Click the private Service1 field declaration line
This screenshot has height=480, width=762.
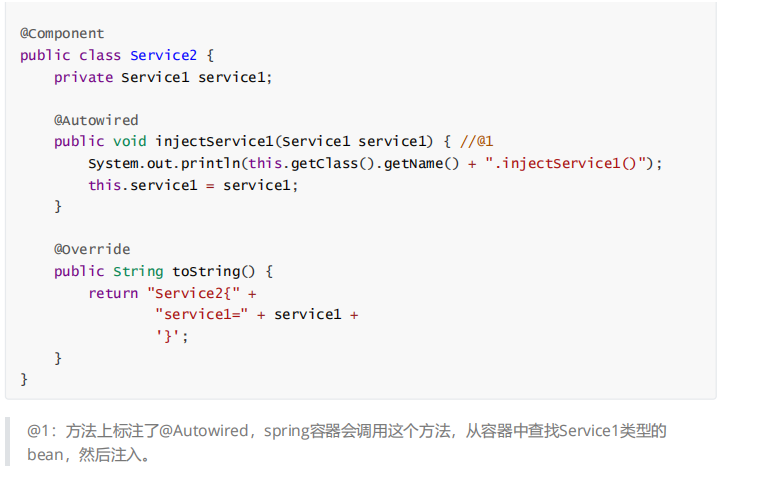(162, 77)
